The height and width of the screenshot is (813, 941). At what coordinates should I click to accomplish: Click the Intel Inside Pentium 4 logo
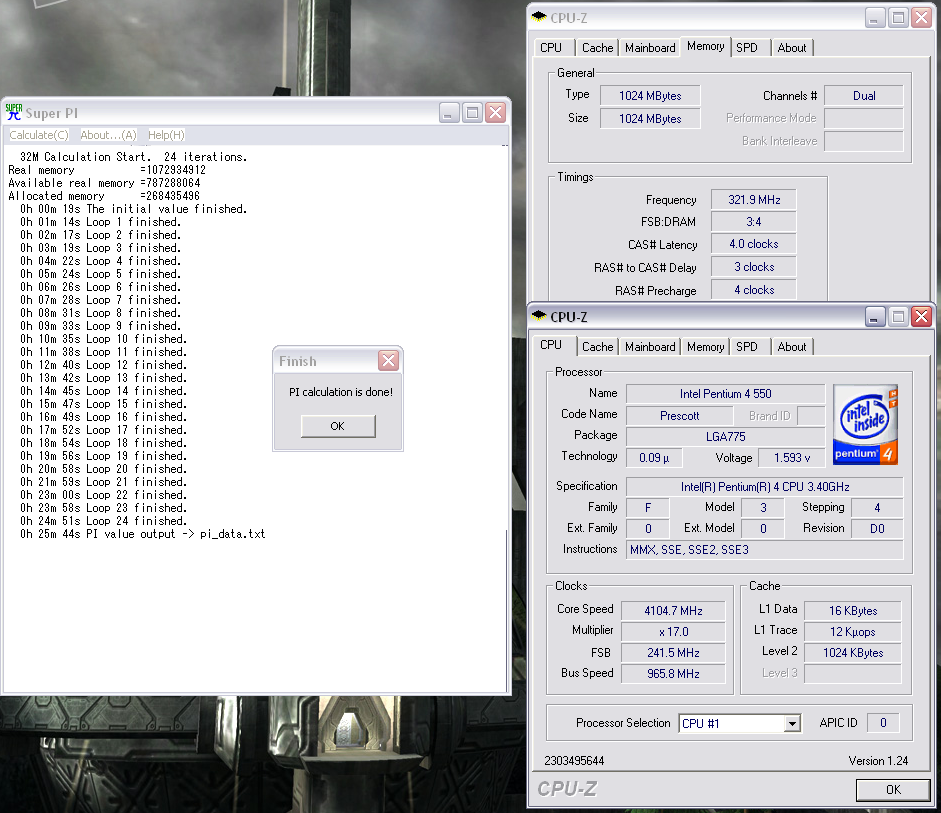coord(865,424)
